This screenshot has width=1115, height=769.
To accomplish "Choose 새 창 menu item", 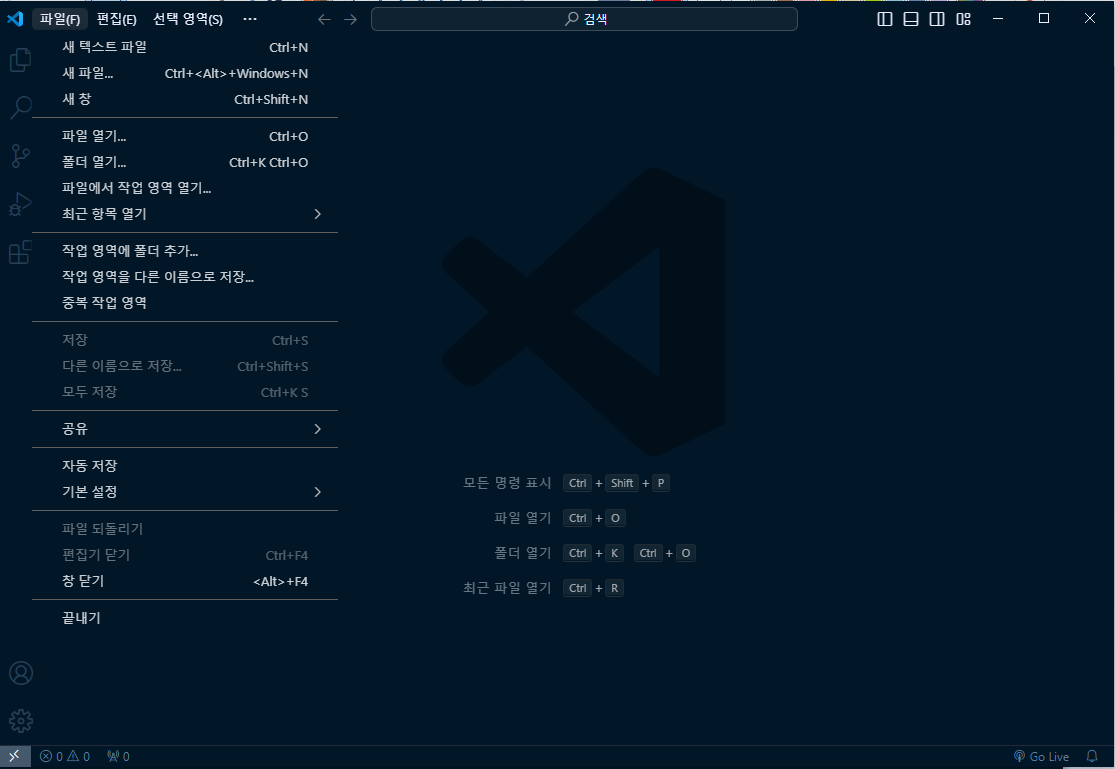I will click(x=185, y=99).
